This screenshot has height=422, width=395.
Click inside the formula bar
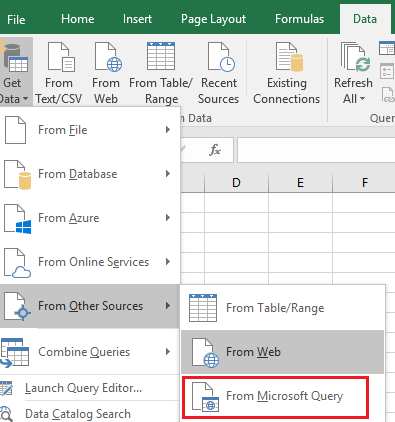click(316, 150)
